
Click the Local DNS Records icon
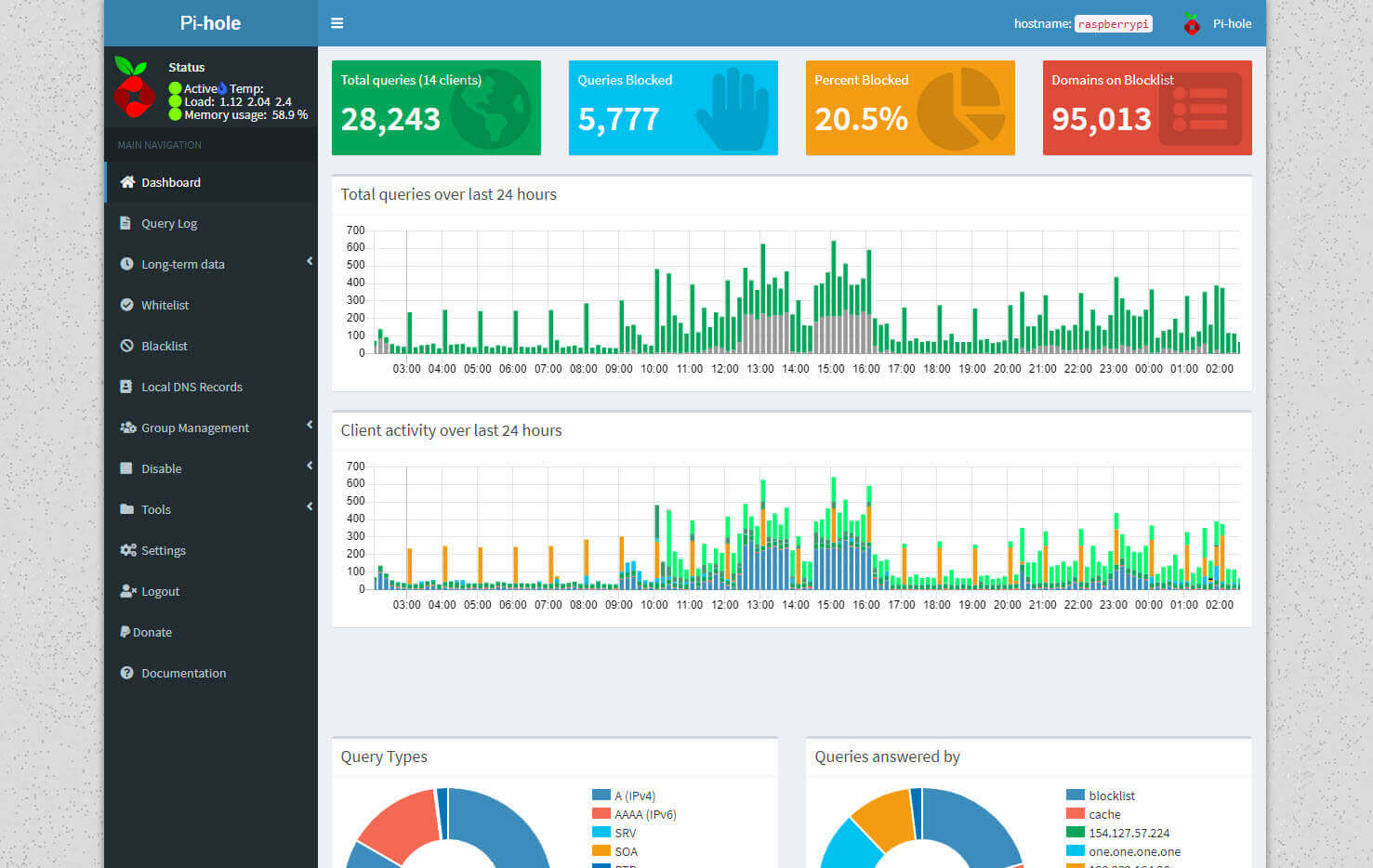tap(126, 387)
